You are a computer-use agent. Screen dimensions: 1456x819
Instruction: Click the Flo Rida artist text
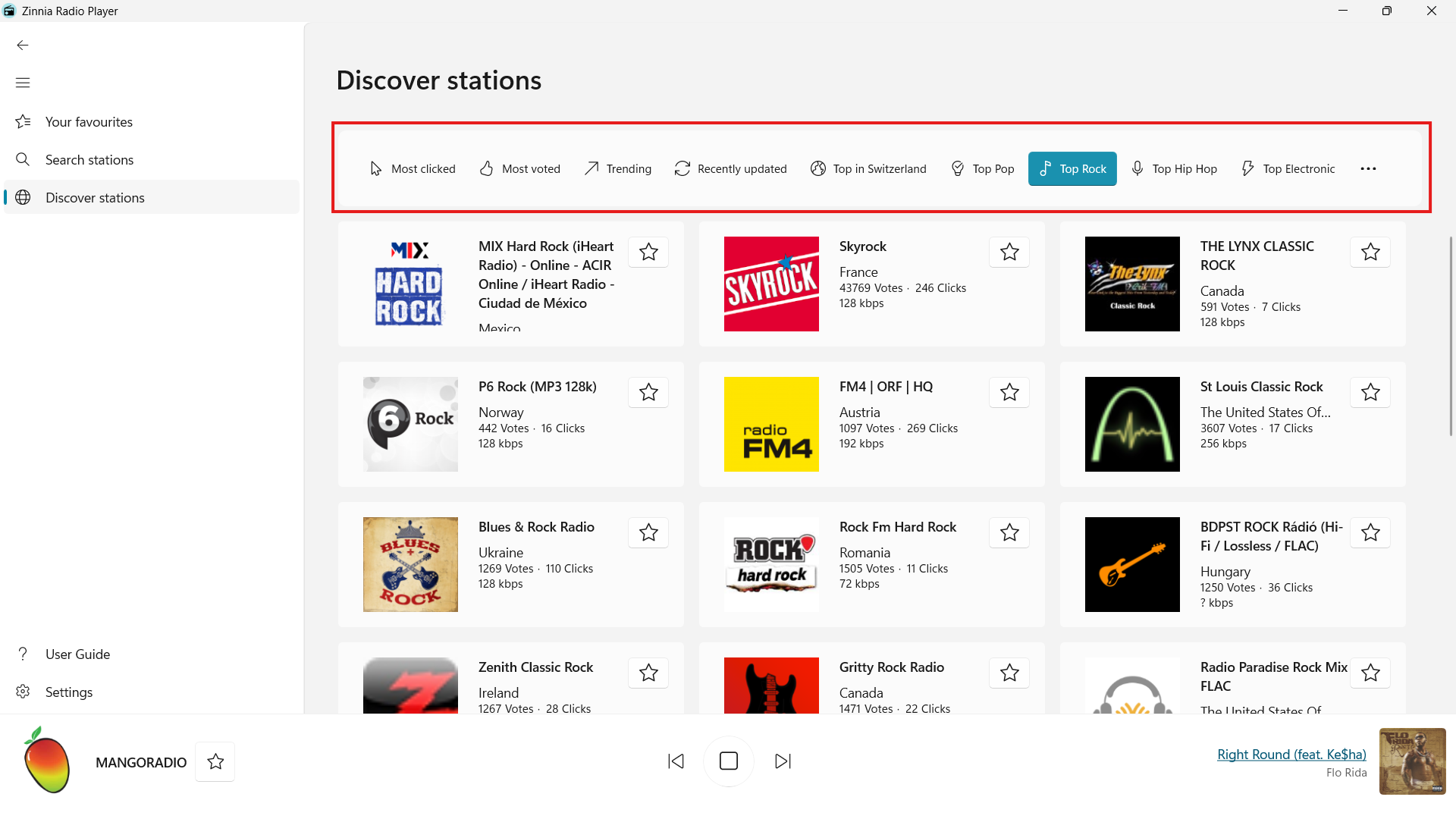click(1346, 773)
